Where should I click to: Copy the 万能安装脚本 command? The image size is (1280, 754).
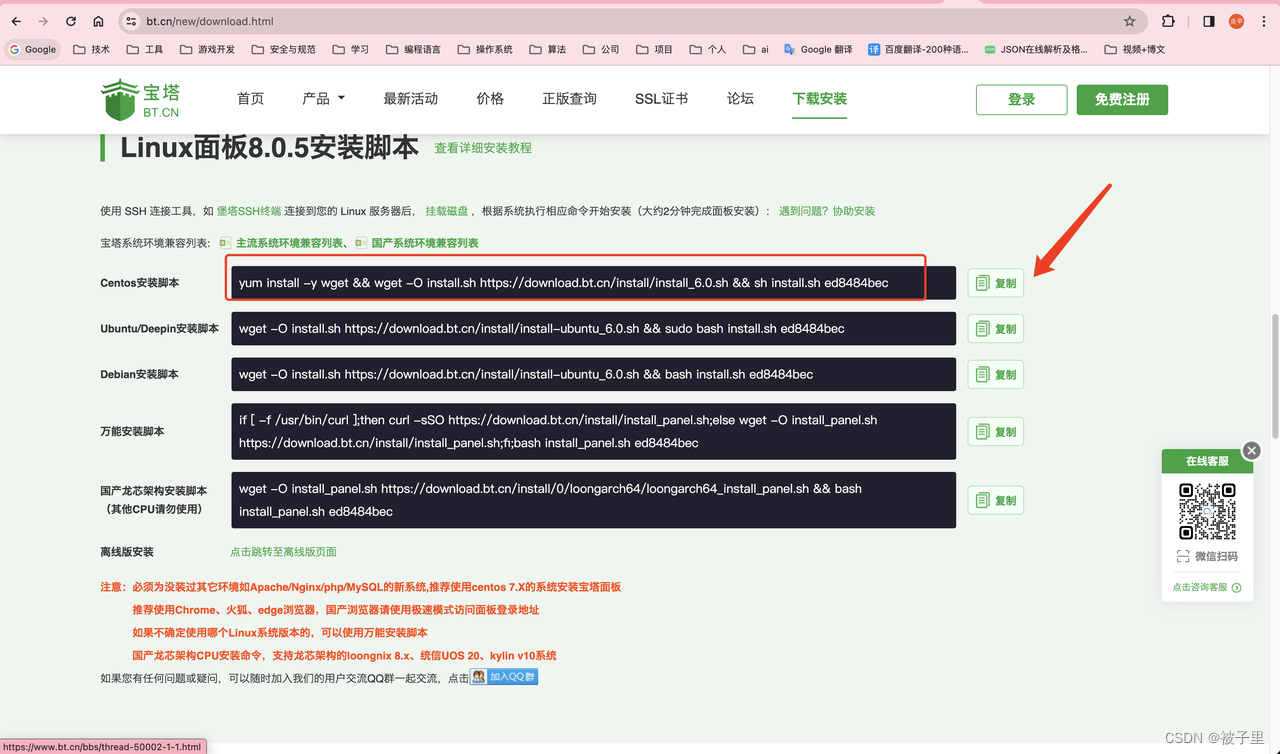click(995, 432)
